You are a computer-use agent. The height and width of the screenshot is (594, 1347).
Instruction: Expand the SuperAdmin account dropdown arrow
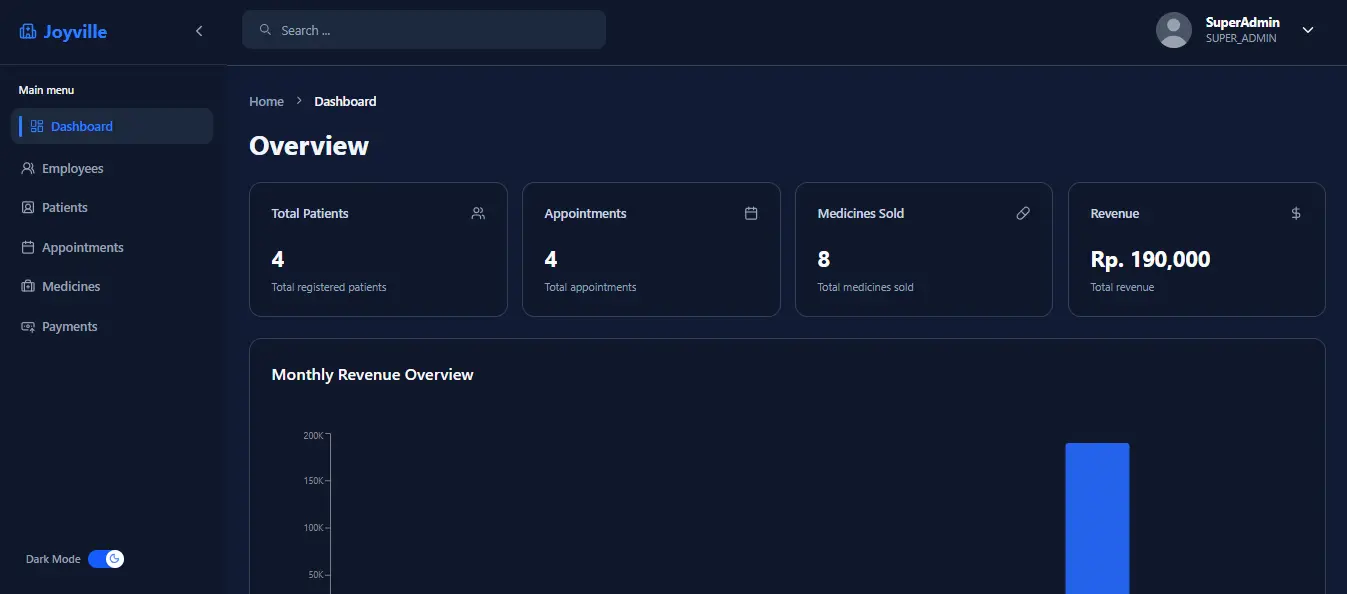coord(1307,30)
